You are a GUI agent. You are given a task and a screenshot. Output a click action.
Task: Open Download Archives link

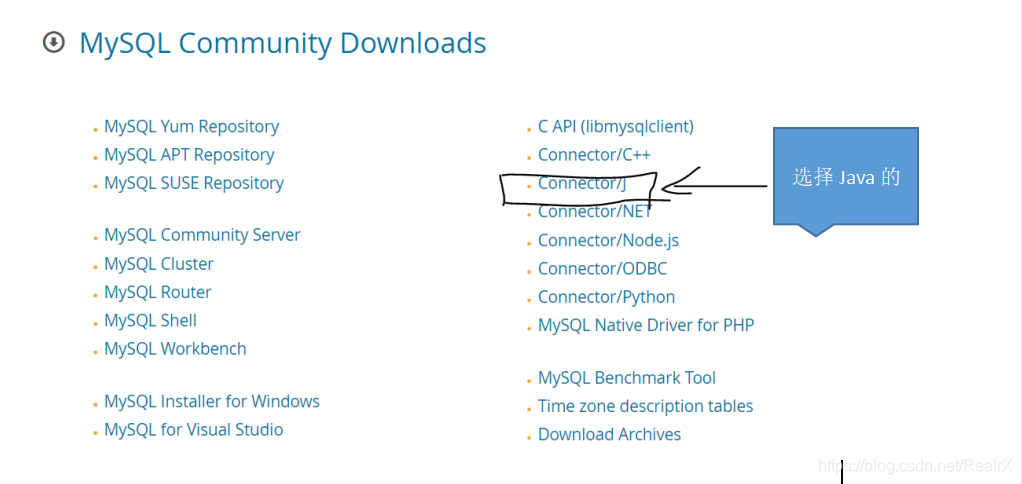click(x=609, y=434)
